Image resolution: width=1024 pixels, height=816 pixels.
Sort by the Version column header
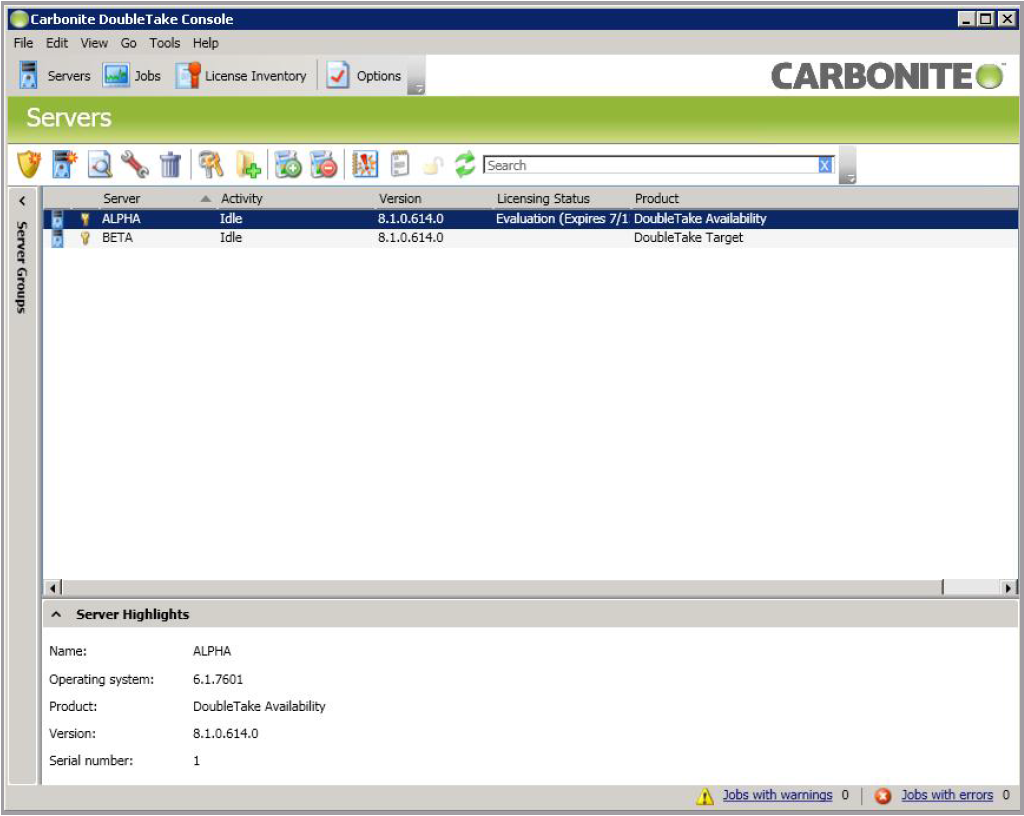click(x=400, y=198)
